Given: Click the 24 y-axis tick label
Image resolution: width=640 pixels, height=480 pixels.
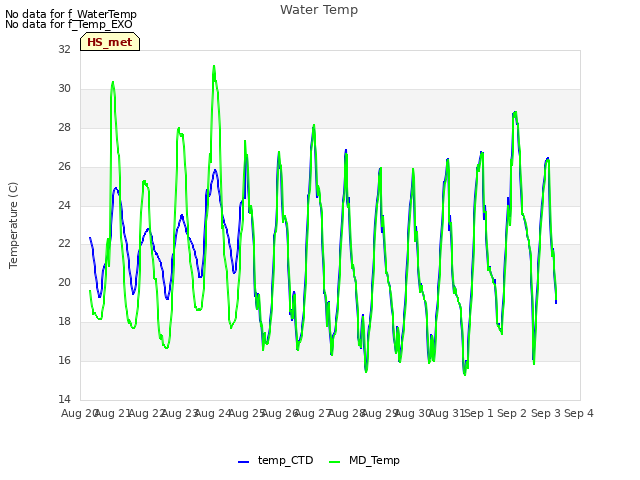Looking at the screenshot, I should (64, 205).
